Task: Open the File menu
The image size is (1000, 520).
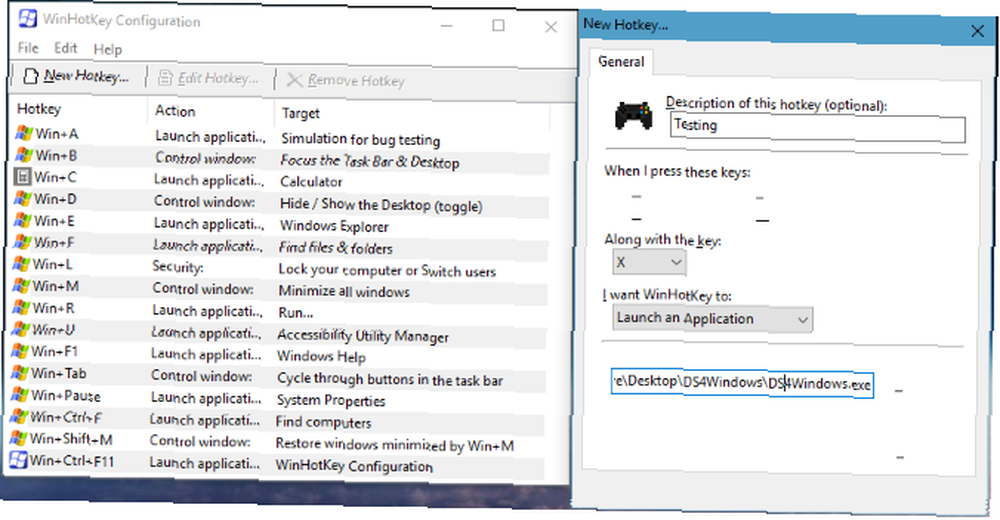Action: pos(28,48)
